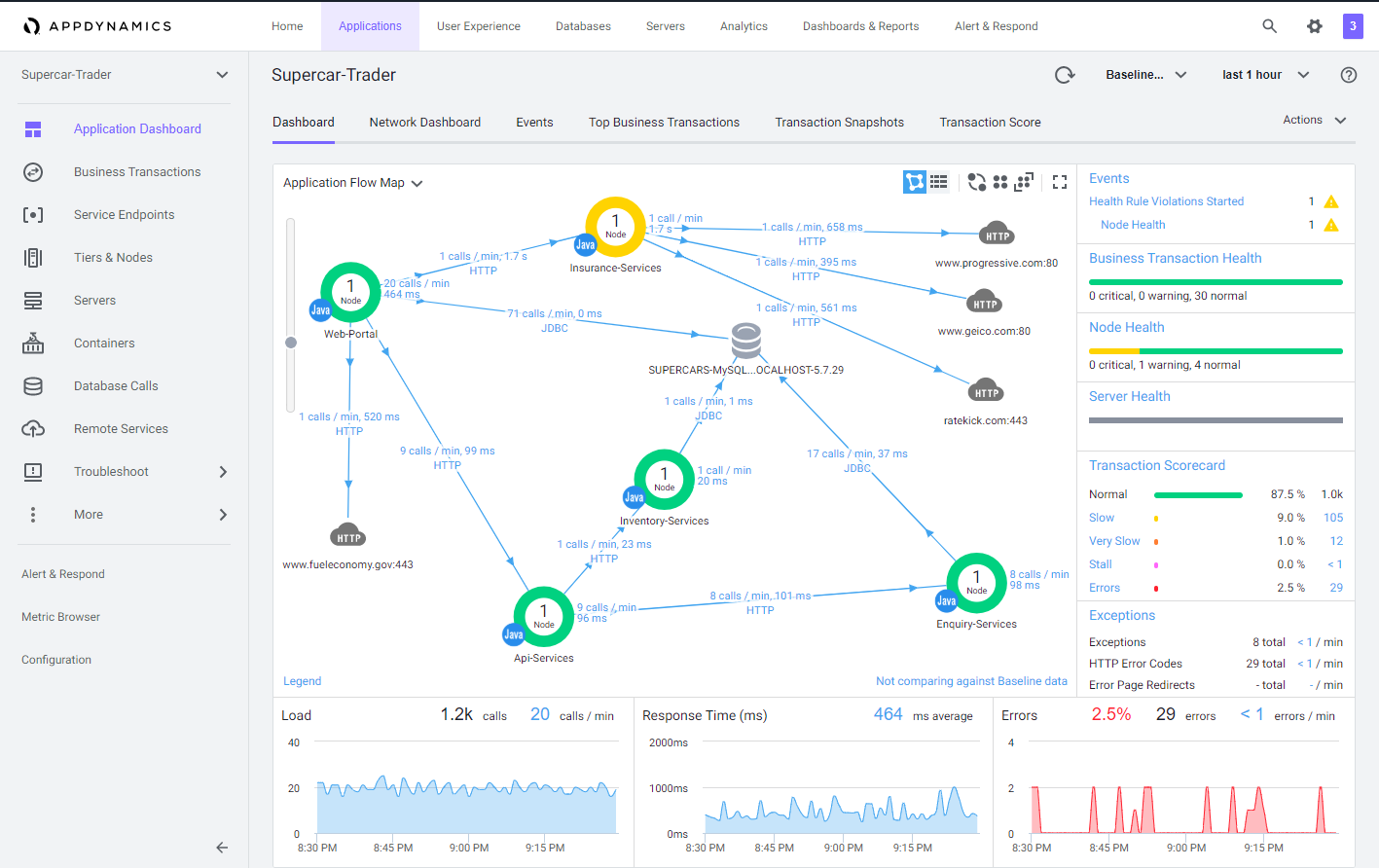Screen dimensions: 1379x868
Task: Switch to the Network Dashboard tab
Action: tap(425, 123)
